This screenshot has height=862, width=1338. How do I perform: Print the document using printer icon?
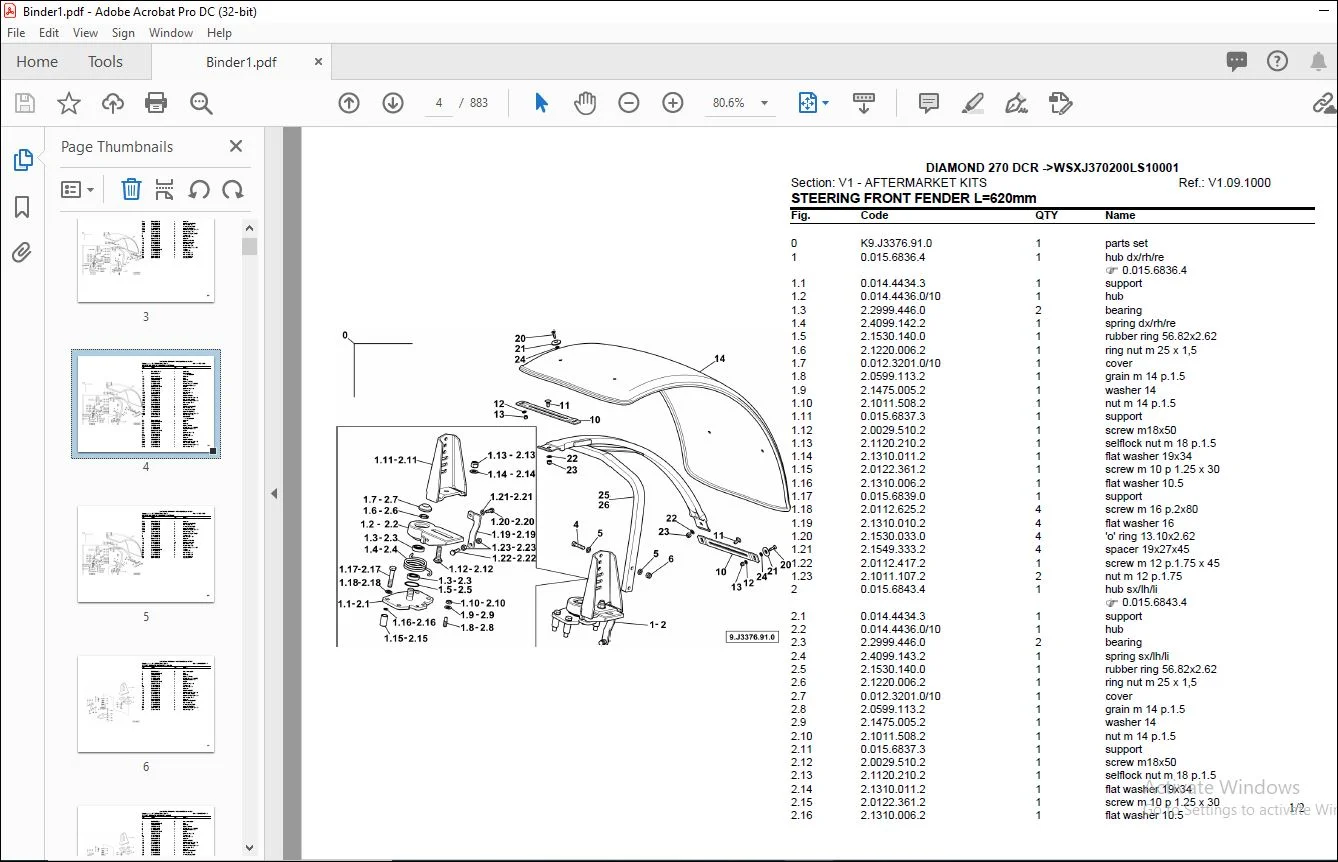point(156,103)
